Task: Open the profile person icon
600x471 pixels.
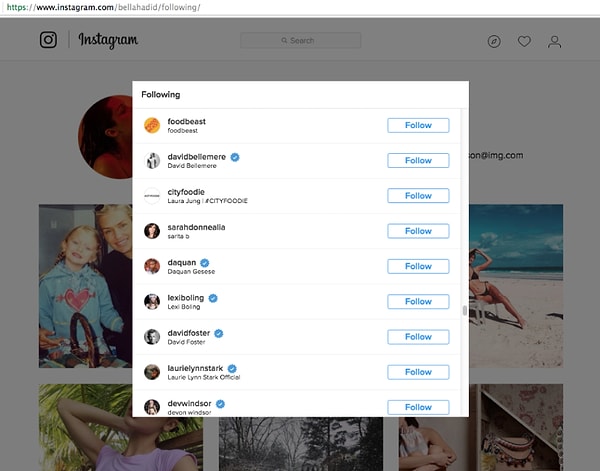Action: (x=555, y=41)
